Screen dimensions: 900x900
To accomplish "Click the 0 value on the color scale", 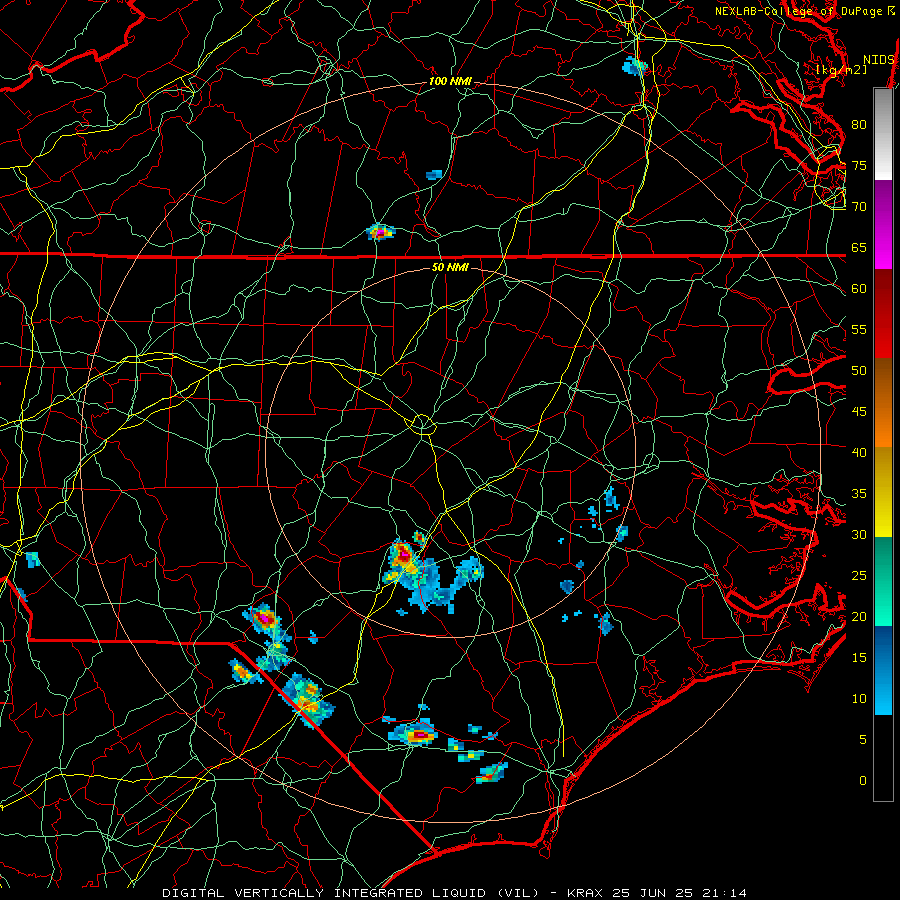I will pos(863,781).
